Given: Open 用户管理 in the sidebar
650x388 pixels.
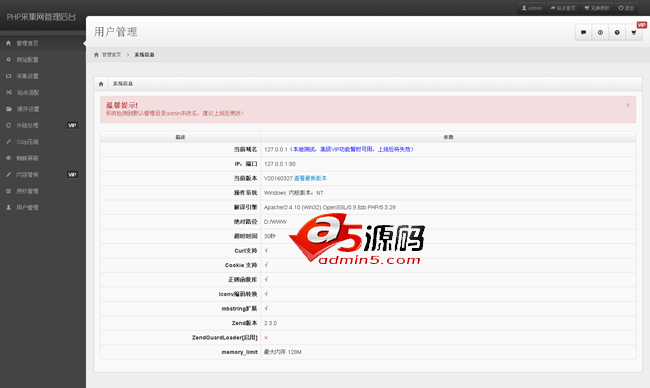Looking at the screenshot, I should click(x=43, y=207).
